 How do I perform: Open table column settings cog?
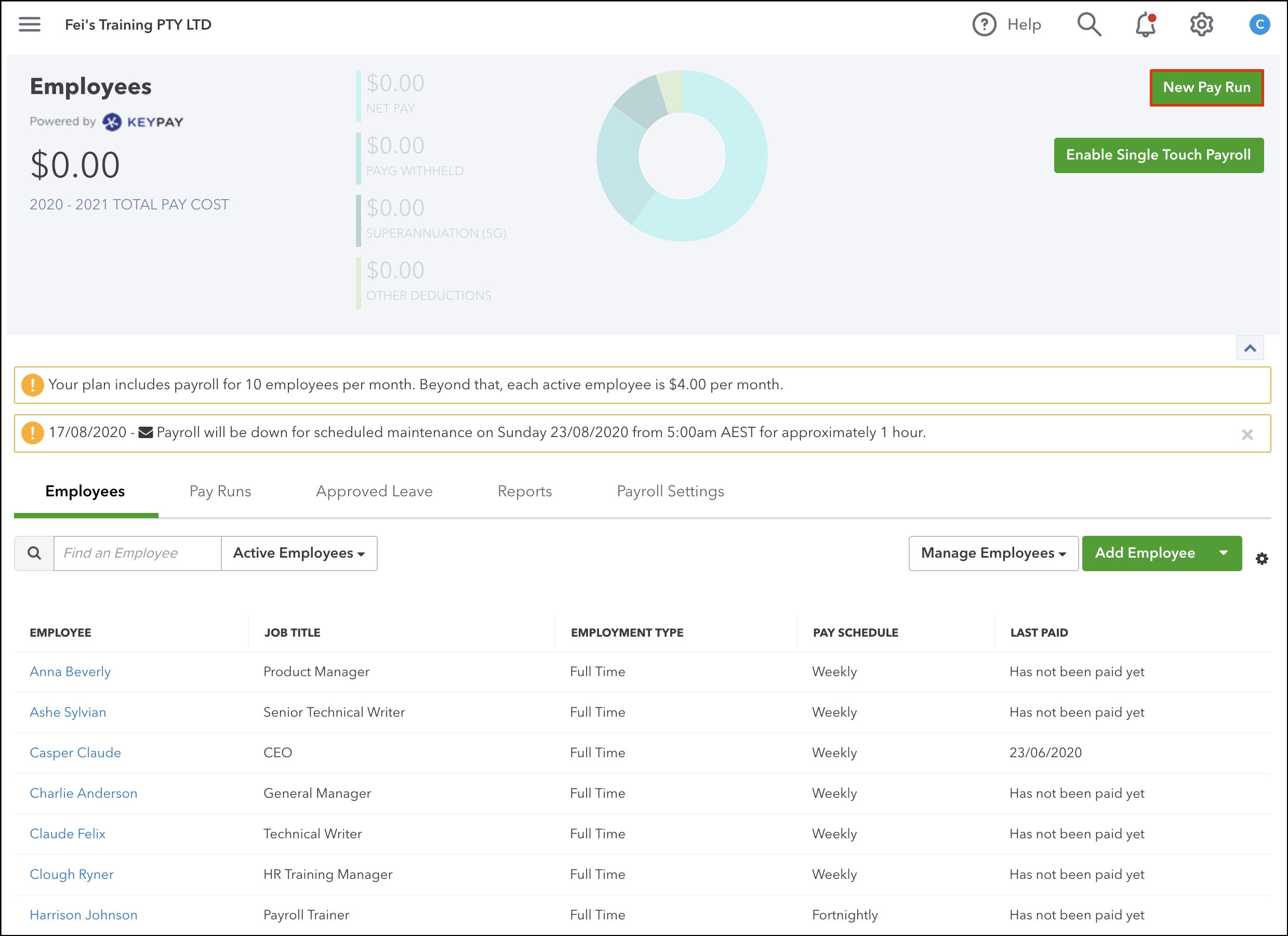1262,559
